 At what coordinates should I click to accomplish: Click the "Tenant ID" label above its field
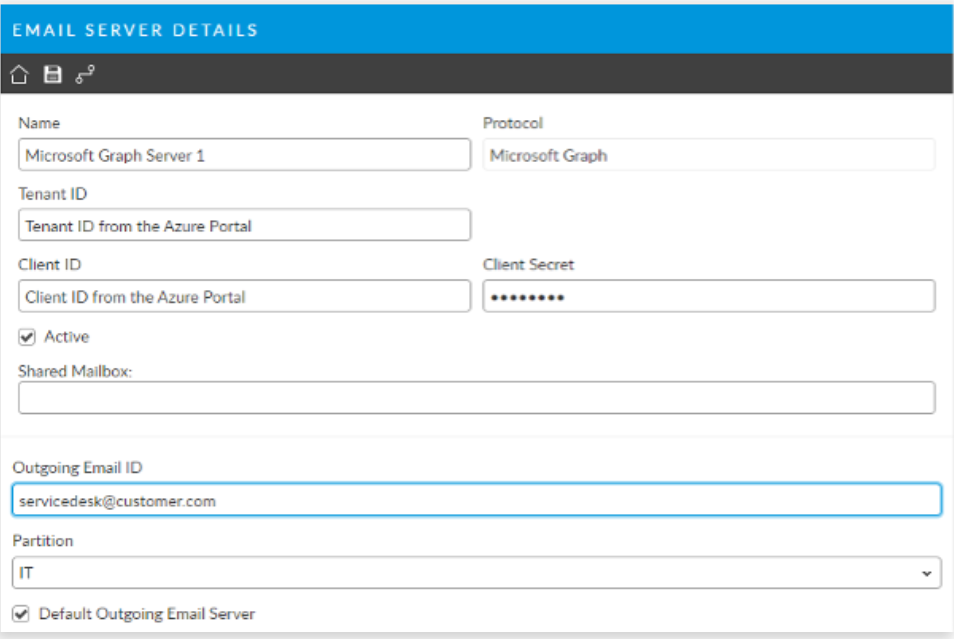click(52, 194)
